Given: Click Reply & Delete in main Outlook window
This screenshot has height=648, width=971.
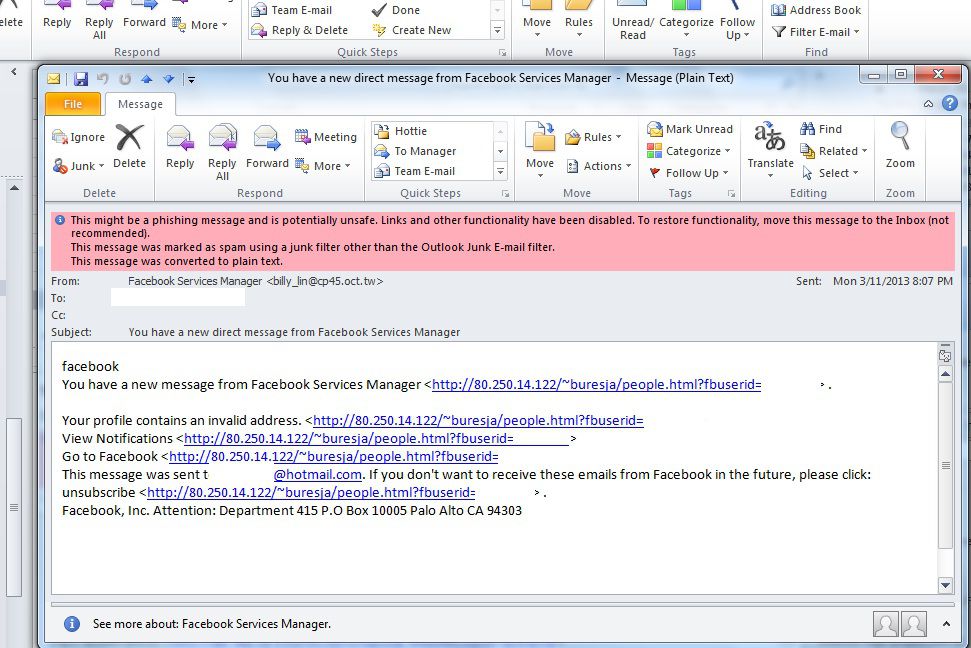Looking at the screenshot, I should (x=300, y=30).
